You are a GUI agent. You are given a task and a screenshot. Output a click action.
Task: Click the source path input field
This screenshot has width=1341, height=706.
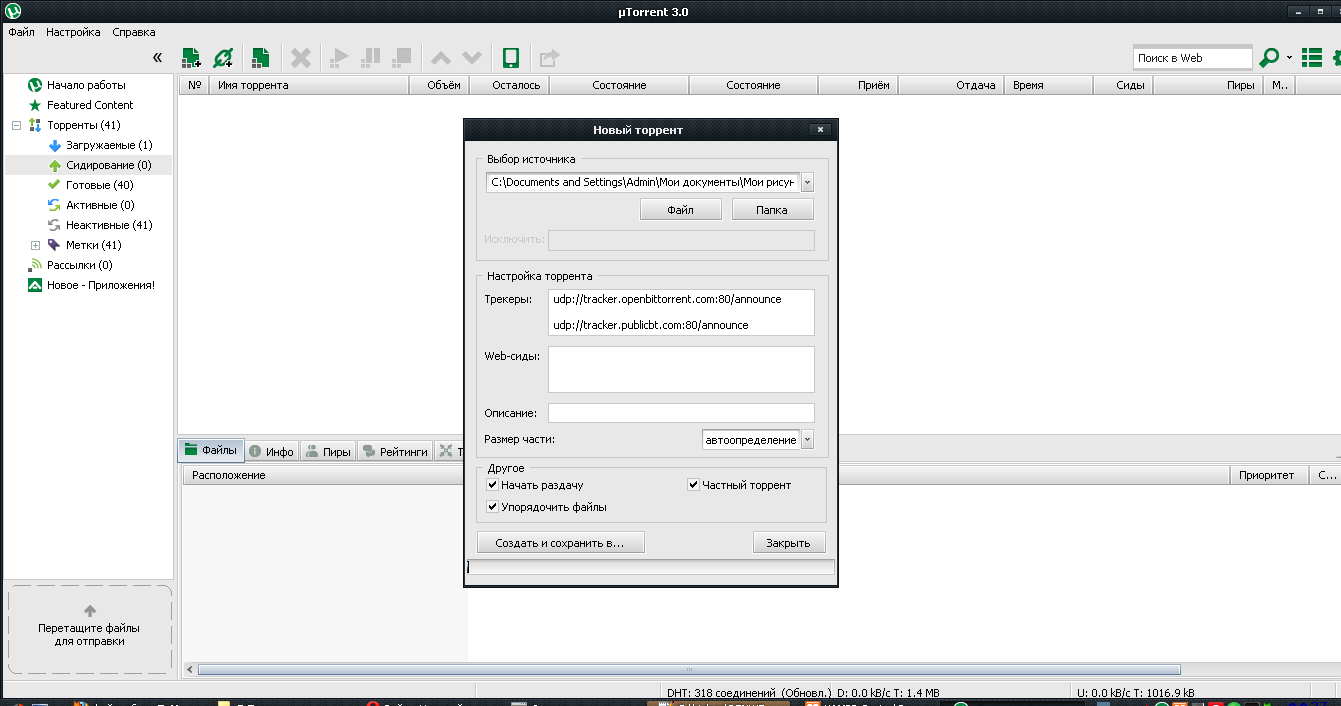click(x=643, y=182)
